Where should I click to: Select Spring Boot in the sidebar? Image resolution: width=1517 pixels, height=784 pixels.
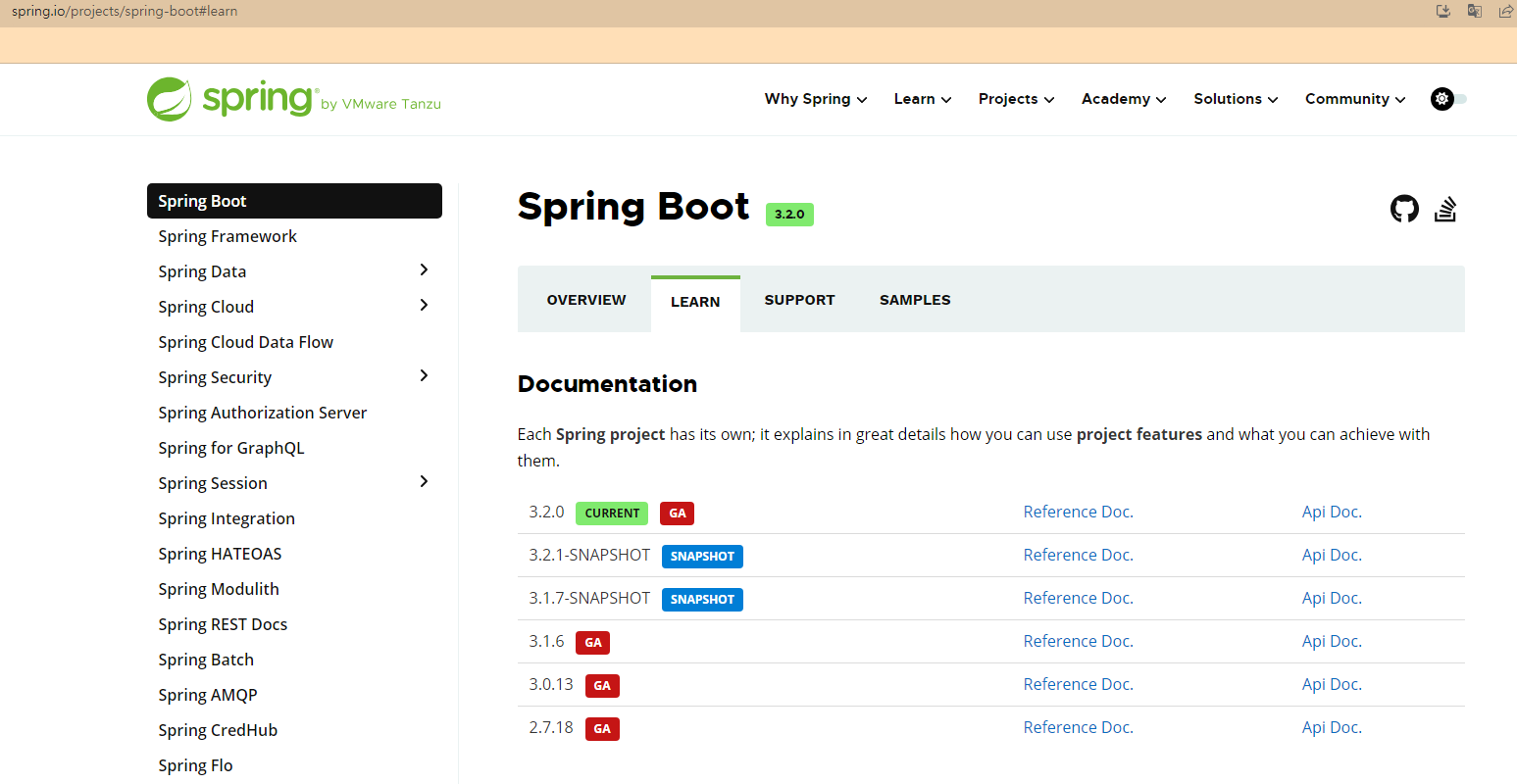pos(294,201)
